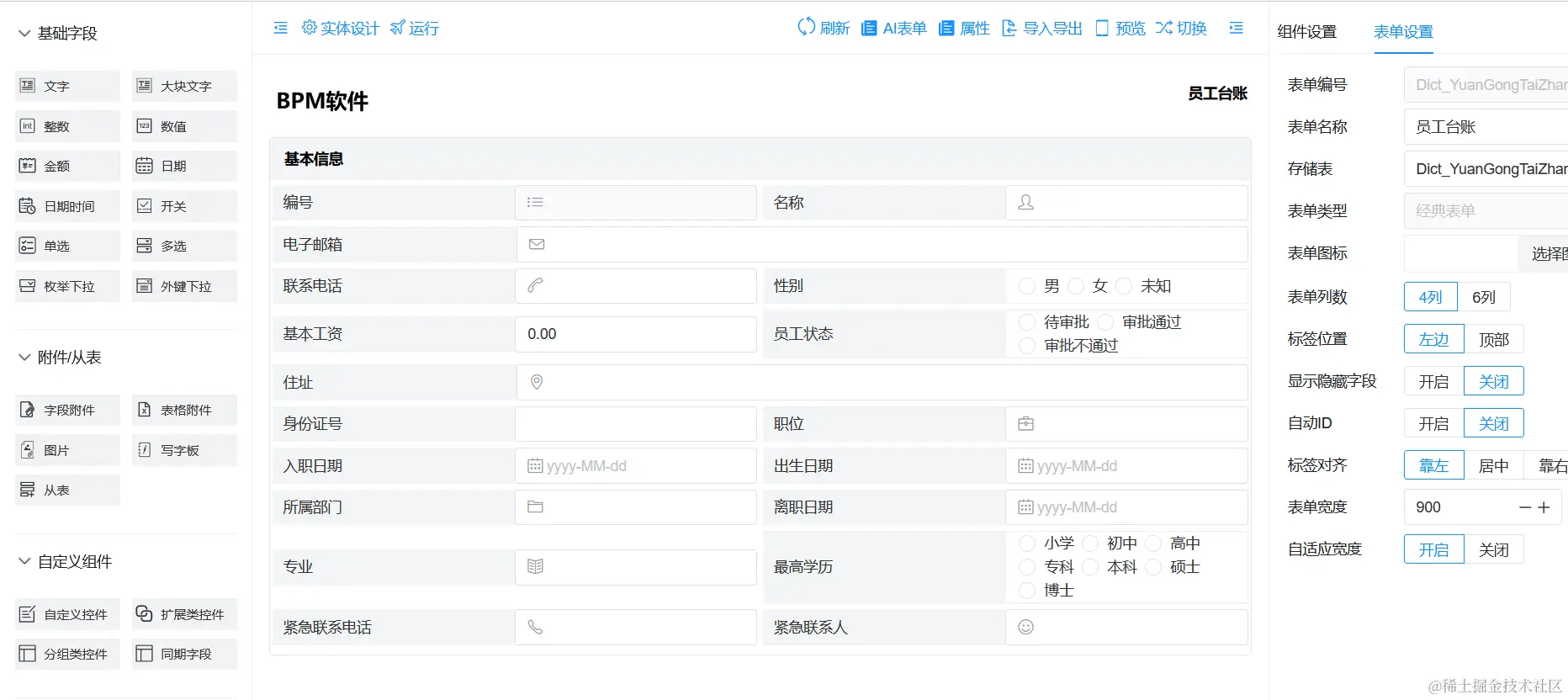Switch to the 表单设置 tab
The height and width of the screenshot is (700, 1568).
1403,32
